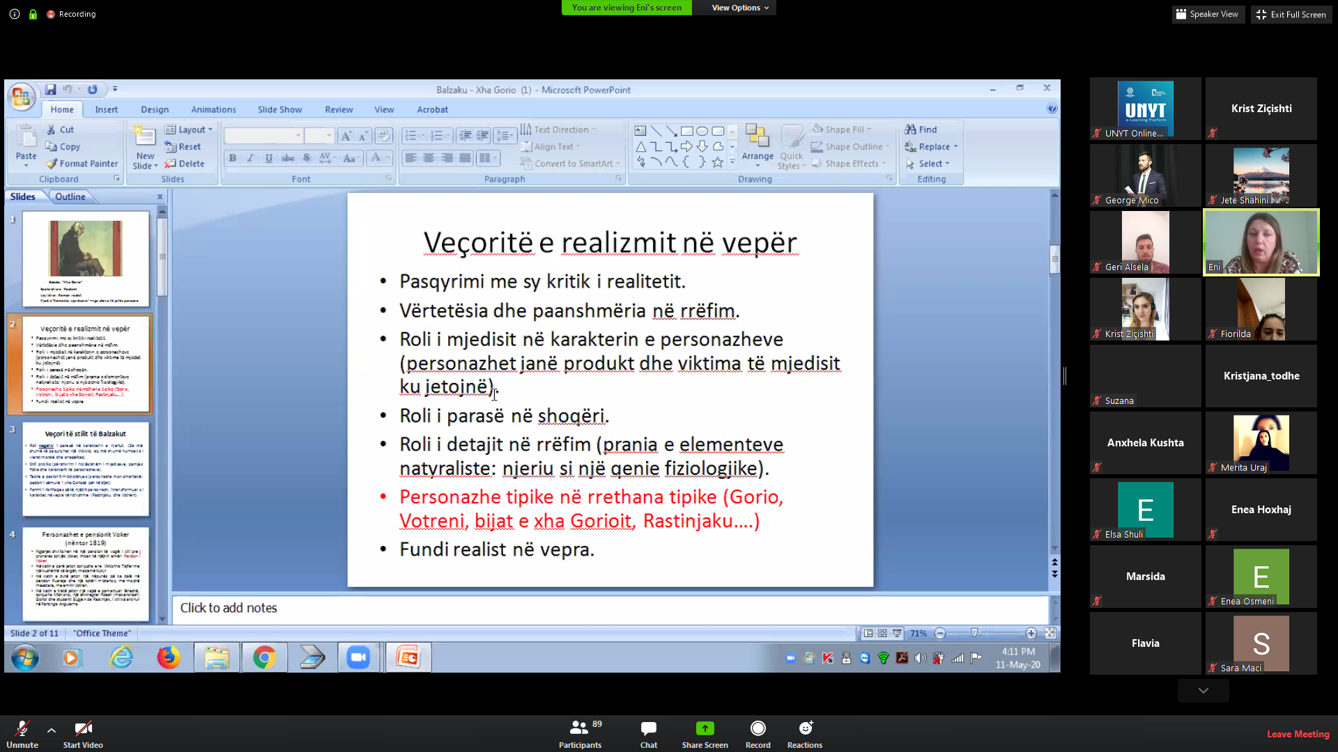Open the Animations ribbon tab
1338x752 pixels.
(x=213, y=110)
